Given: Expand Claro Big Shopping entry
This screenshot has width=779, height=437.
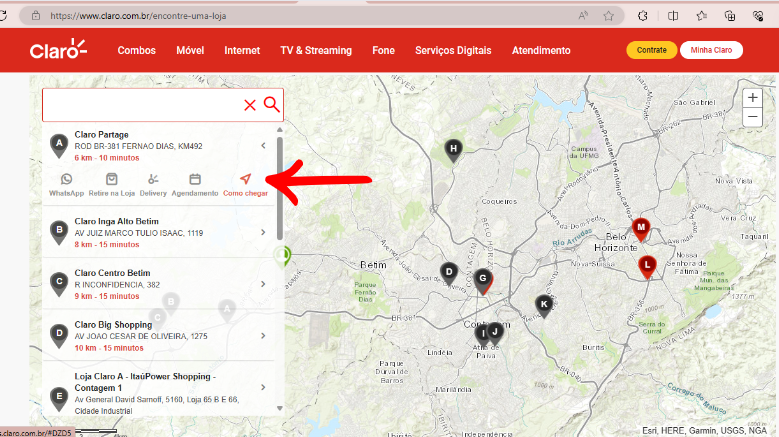Looking at the screenshot, I should [263, 336].
